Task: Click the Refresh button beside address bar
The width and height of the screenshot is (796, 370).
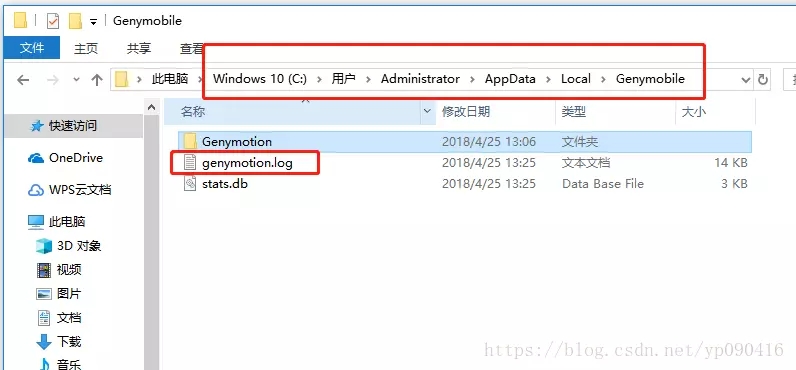Action: 762,80
